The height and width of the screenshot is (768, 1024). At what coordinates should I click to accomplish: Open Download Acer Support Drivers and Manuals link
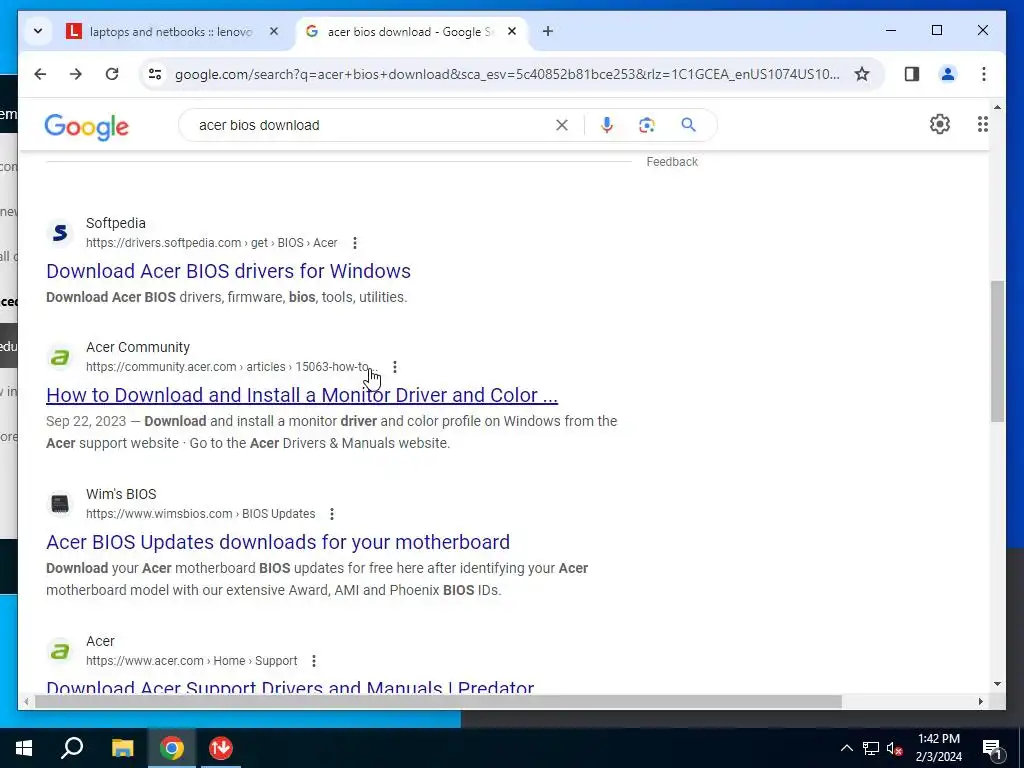tap(290, 687)
